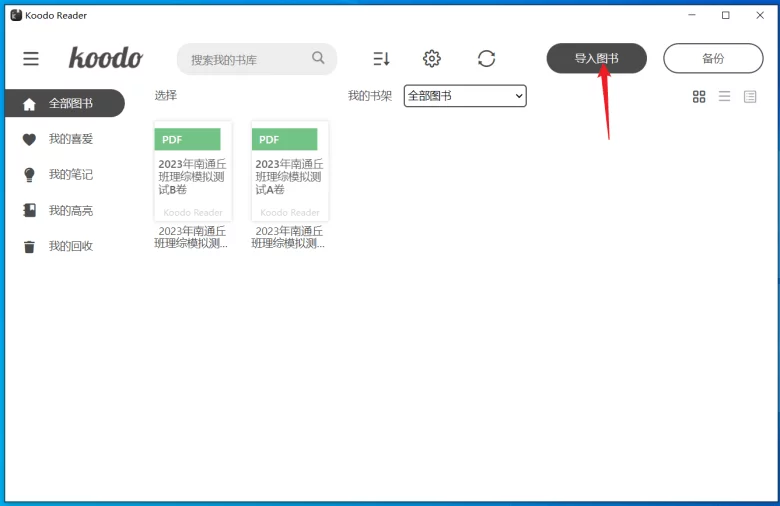Click the sort order icon
780x506 pixels.
coord(381,59)
